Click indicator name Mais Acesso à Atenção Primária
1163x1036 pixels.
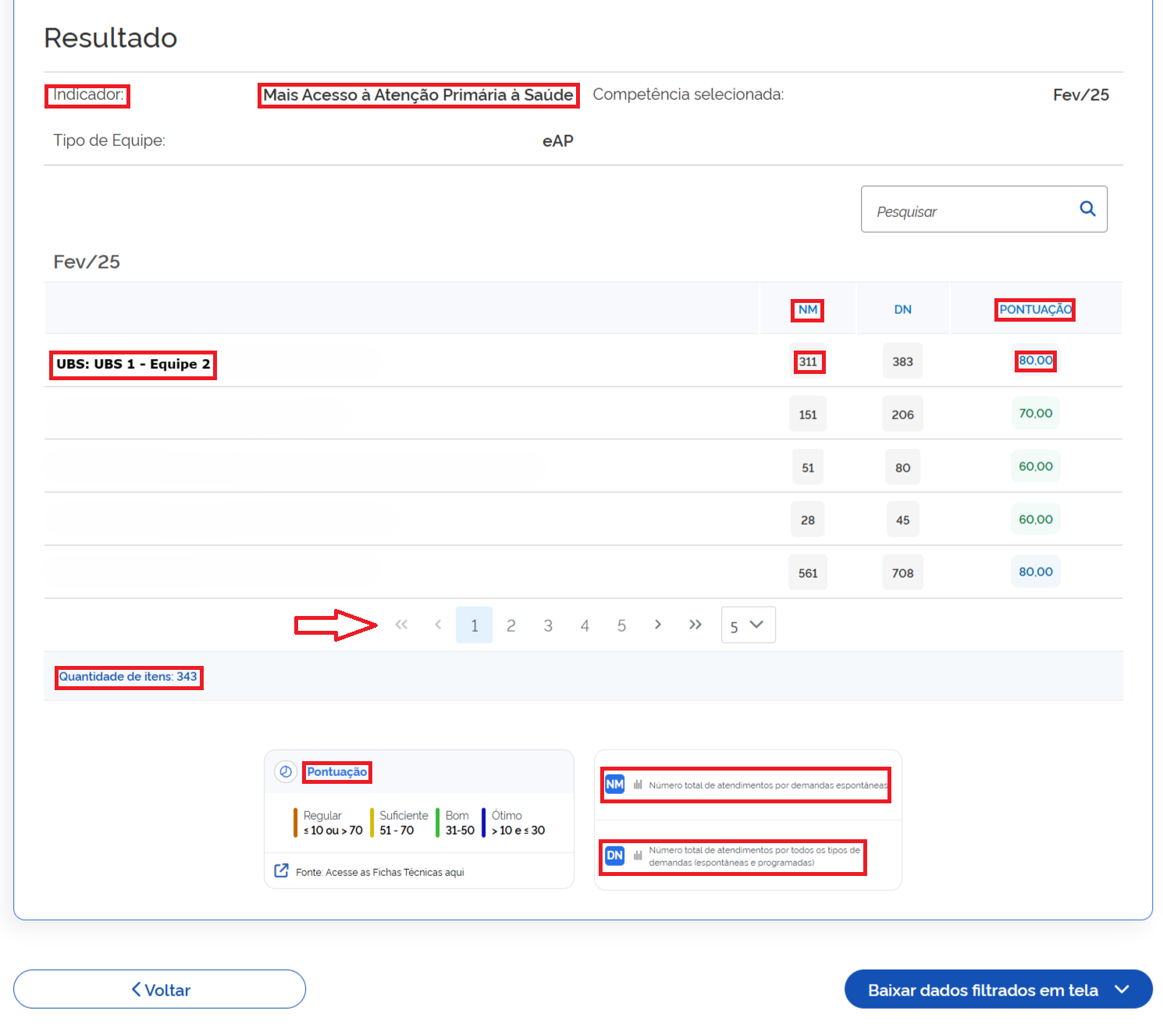(x=418, y=94)
